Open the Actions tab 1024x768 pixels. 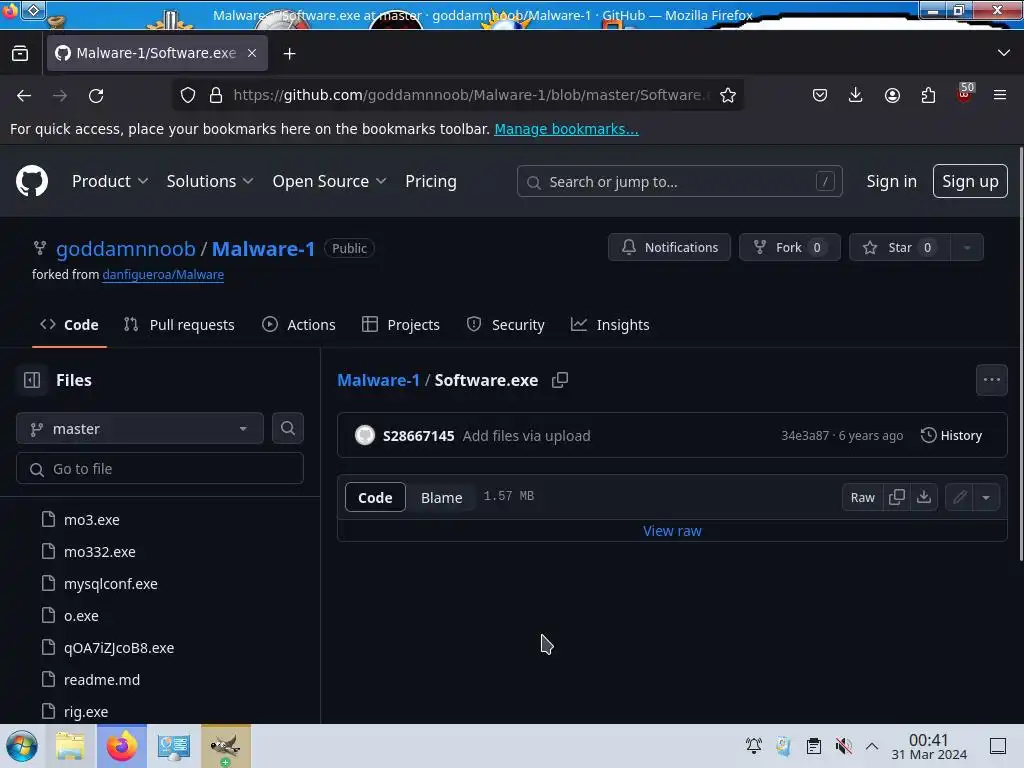click(298, 325)
